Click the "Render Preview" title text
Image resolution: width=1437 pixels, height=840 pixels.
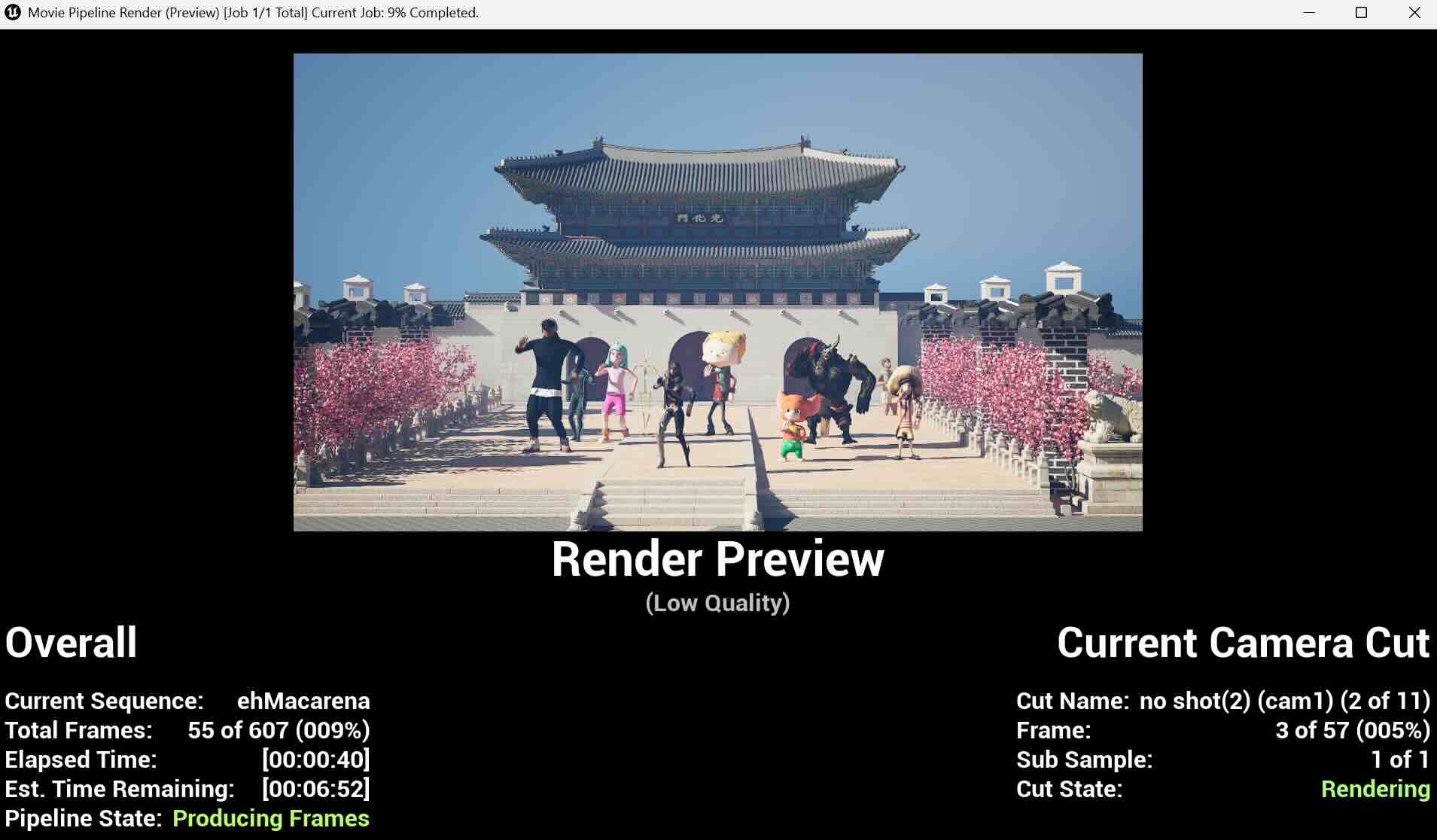[x=718, y=559]
